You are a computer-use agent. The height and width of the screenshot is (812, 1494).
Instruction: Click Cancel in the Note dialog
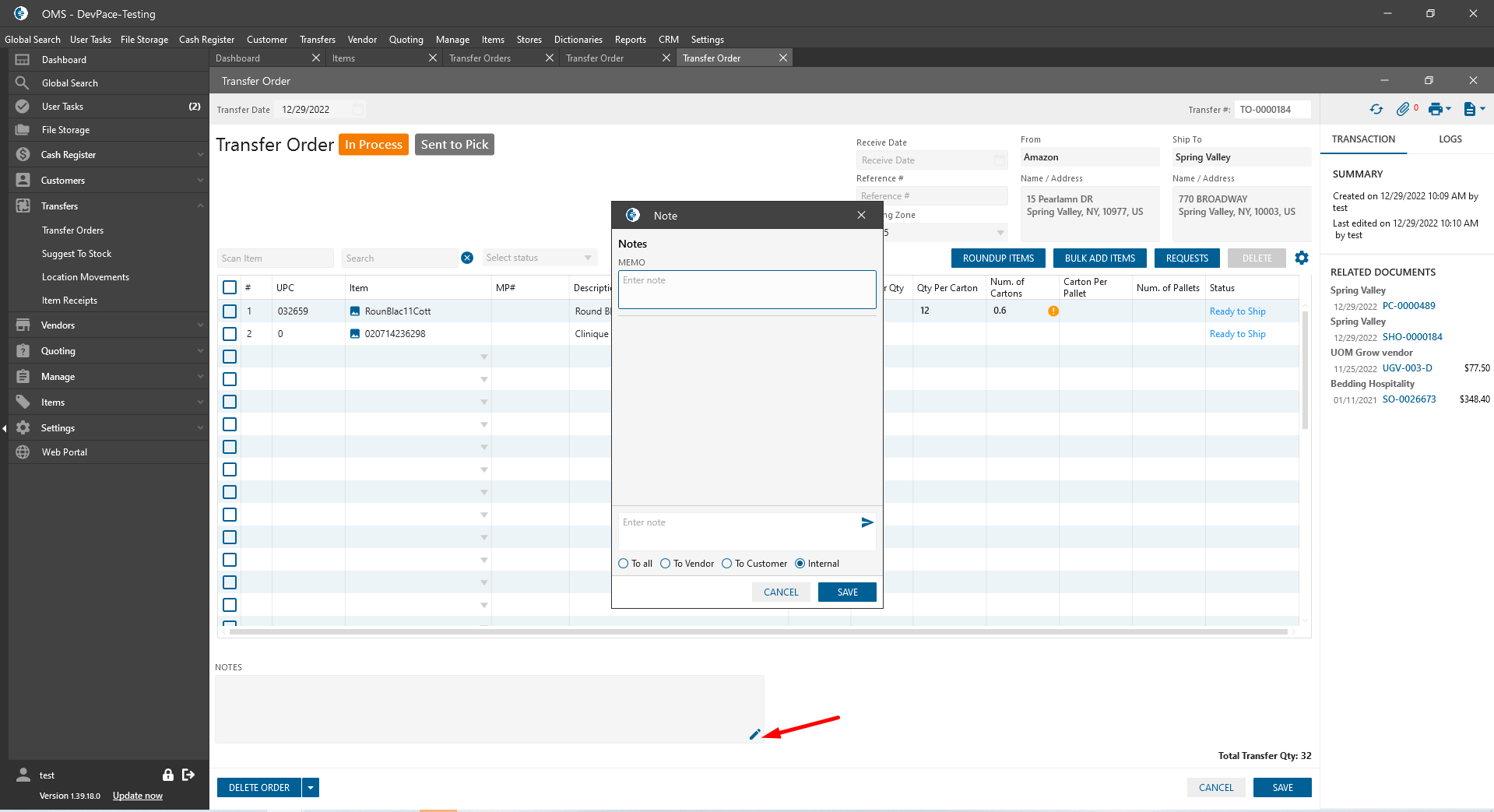click(x=781, y=592)
